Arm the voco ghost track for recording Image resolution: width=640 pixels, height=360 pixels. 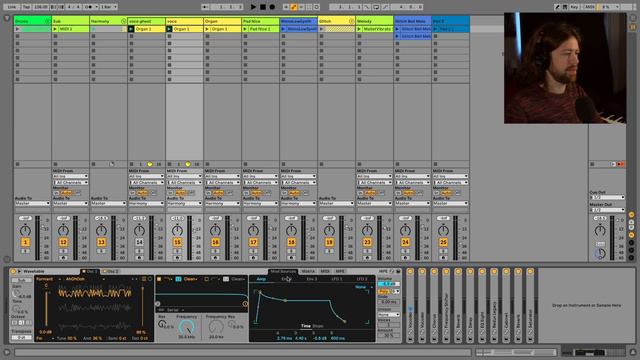(x=139, y=258)
